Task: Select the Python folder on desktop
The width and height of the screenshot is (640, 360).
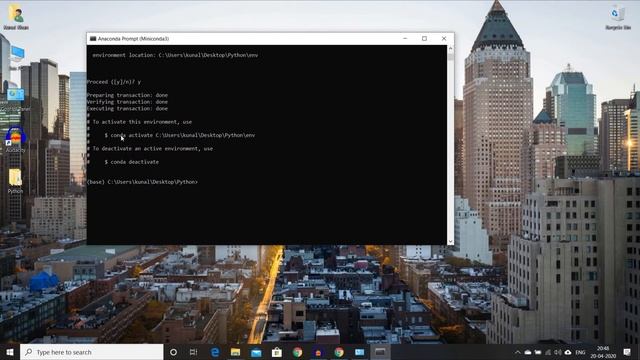Action: click(x=16, y=181)
